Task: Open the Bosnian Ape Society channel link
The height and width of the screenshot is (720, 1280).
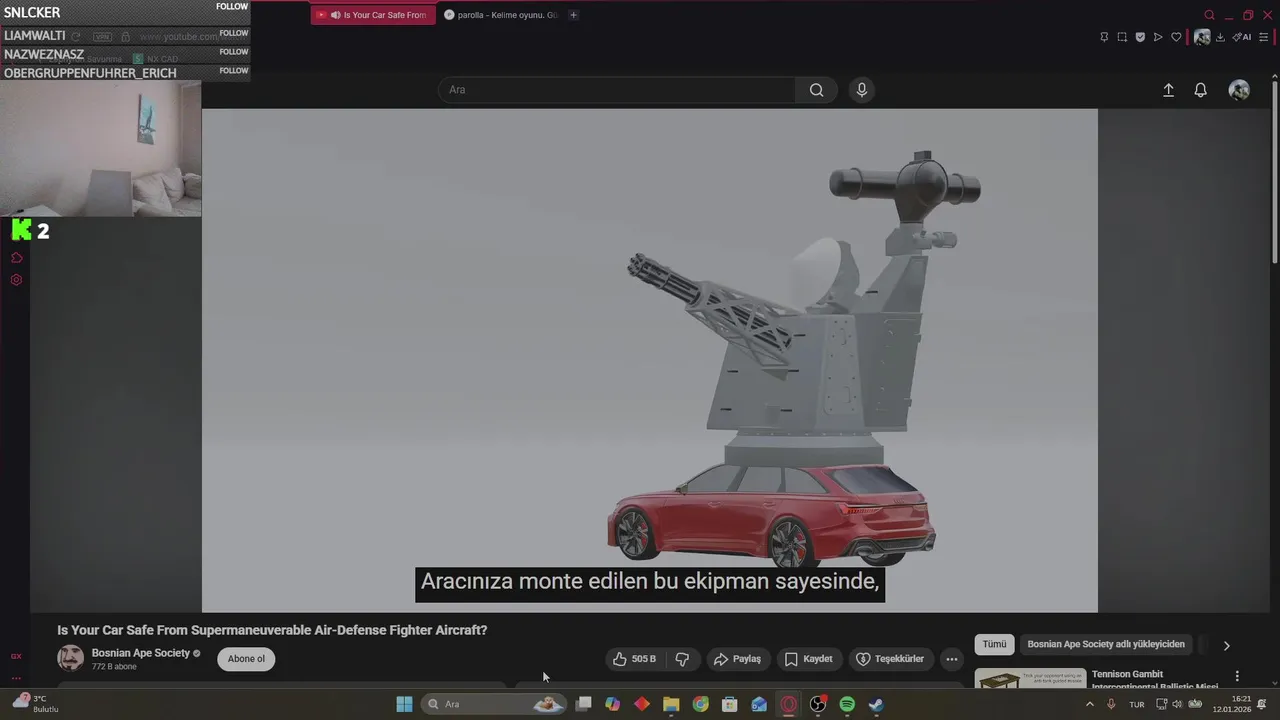Action: pyautogui.click(x=141, y=653)
